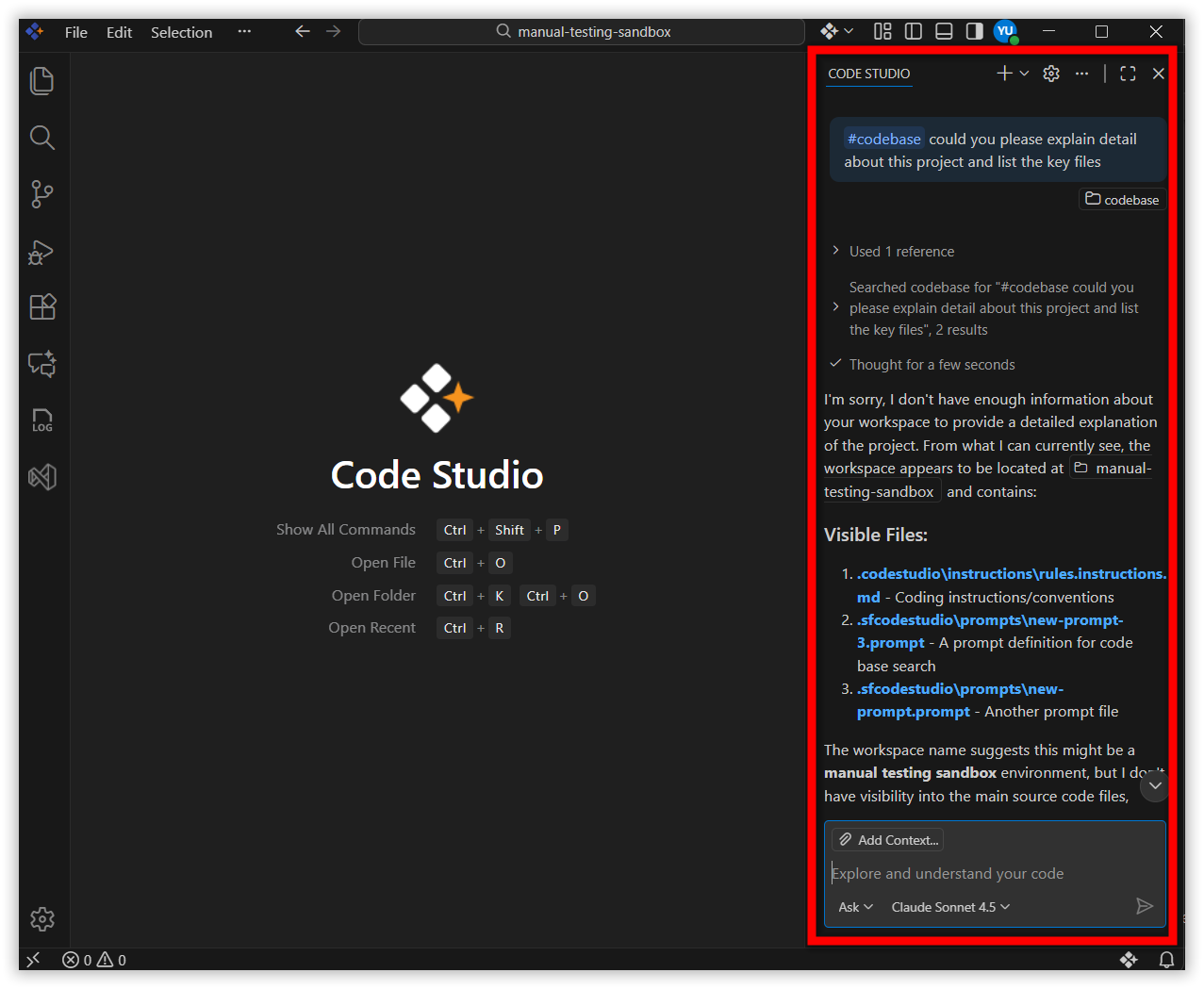The width and height of the screenshot is (1204, 989).
Task: Open the Claude Sonnet 4.5 model picker
Action: 950,907
